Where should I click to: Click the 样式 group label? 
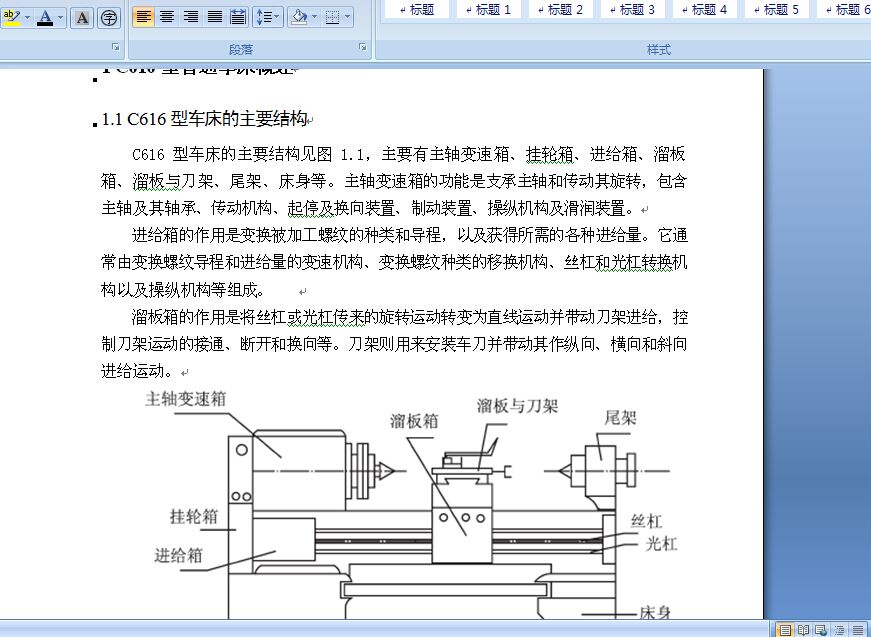[659, 49]
